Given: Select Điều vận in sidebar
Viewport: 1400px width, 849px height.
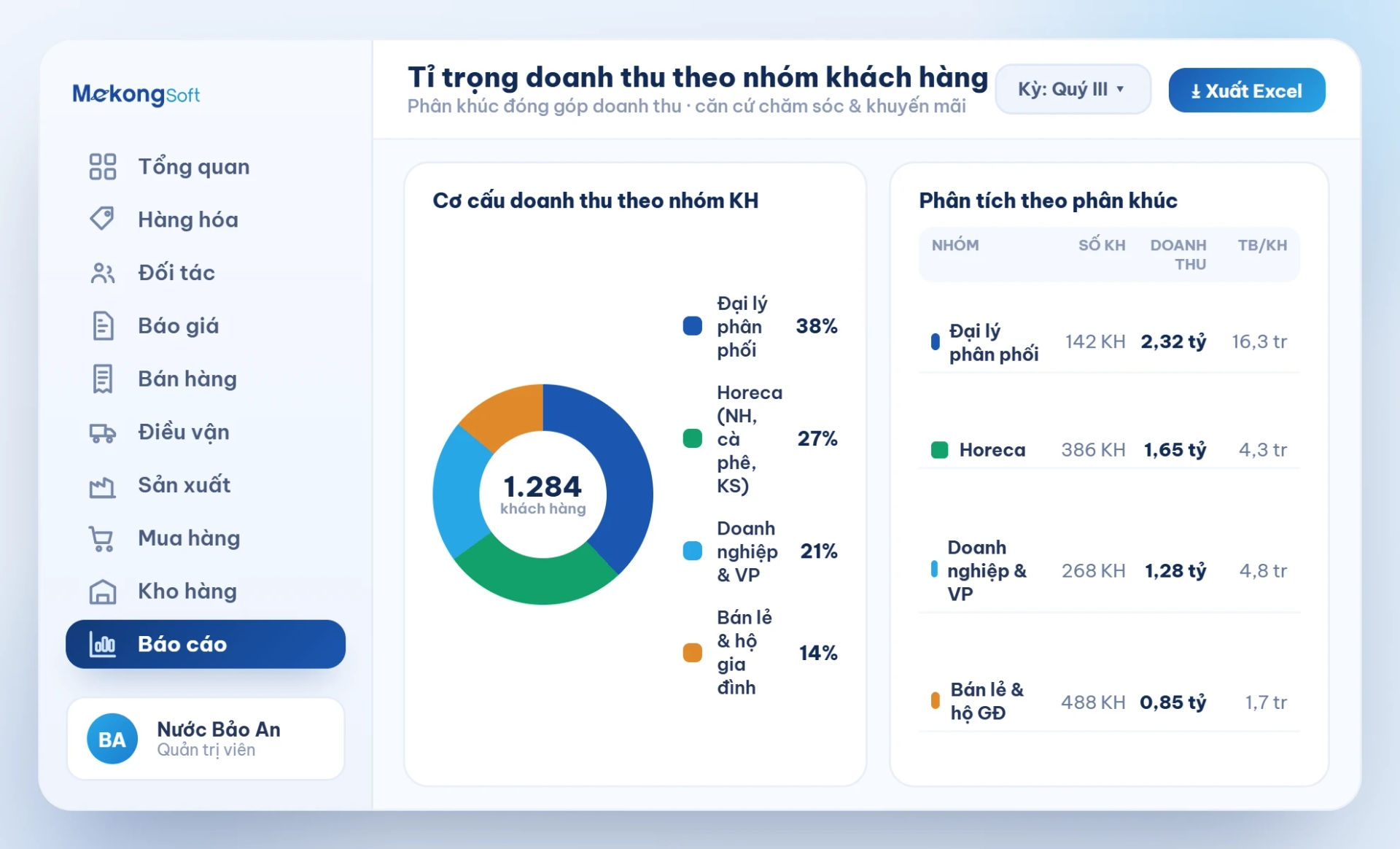Looking at the screenshot, I should coord(206,433).
